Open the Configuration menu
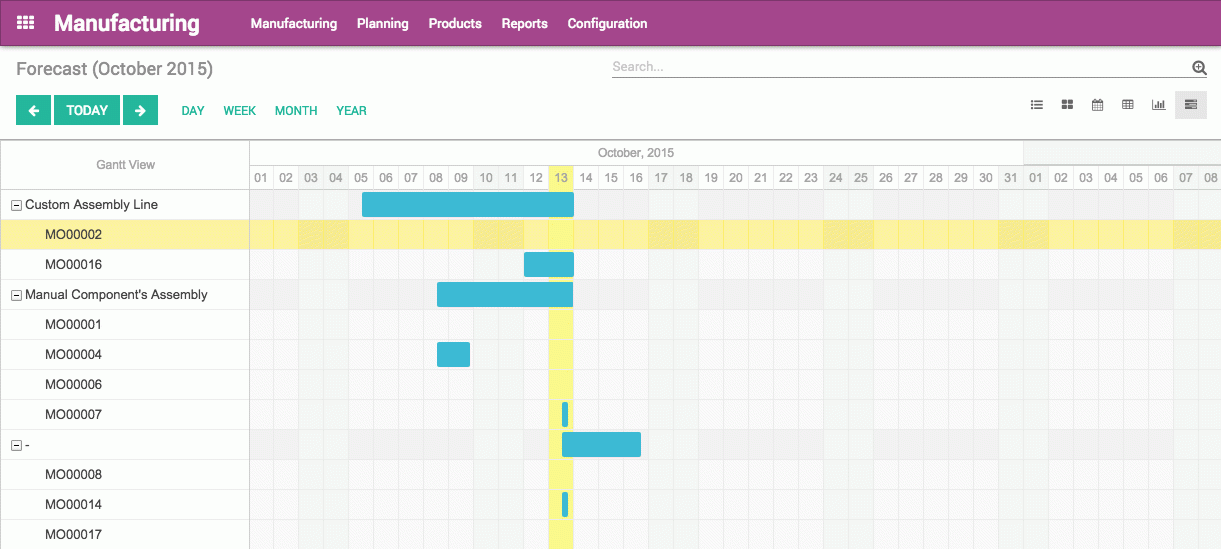This screenshot has width=1221, height=549. [x=607, y=23]
